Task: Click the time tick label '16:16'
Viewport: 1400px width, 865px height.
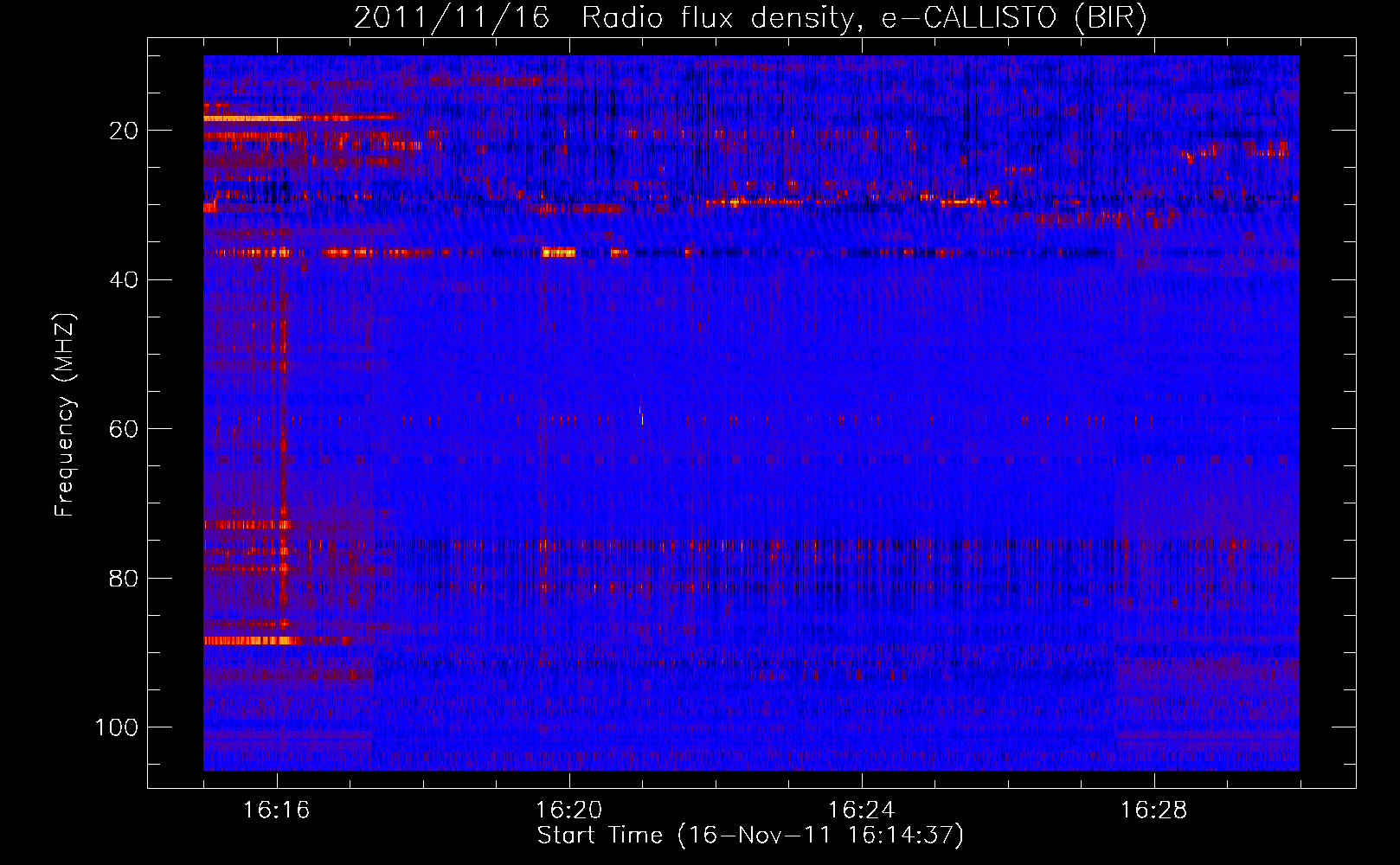Action: point(277,811)
